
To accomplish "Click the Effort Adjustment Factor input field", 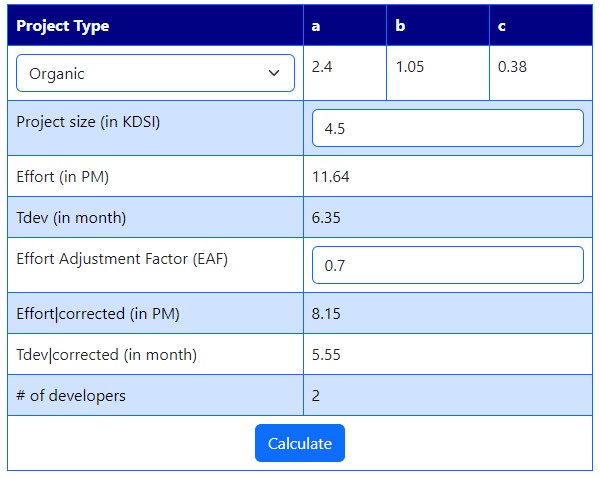I will 448,265.
